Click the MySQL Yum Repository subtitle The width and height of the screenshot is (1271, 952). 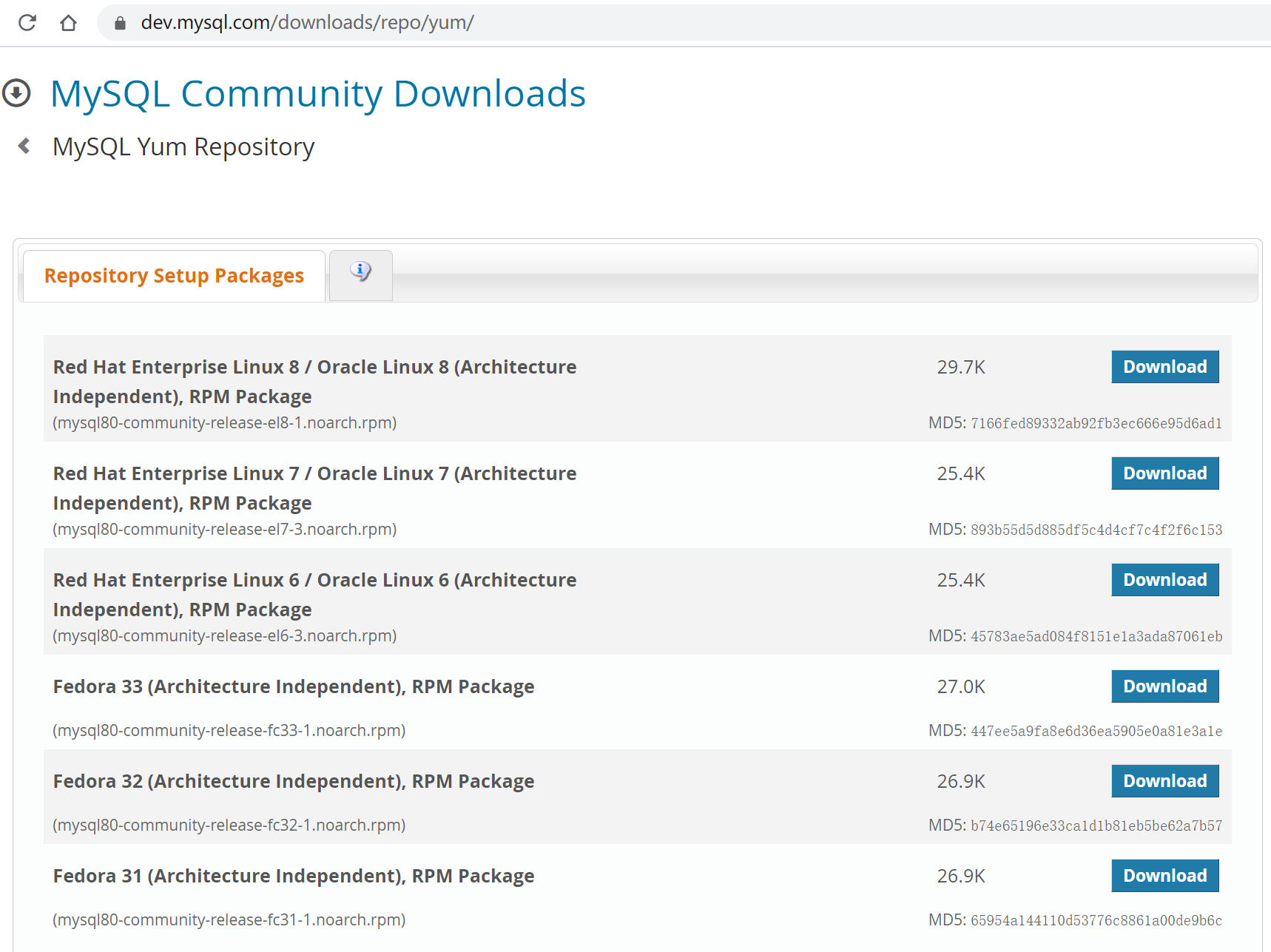183,147
